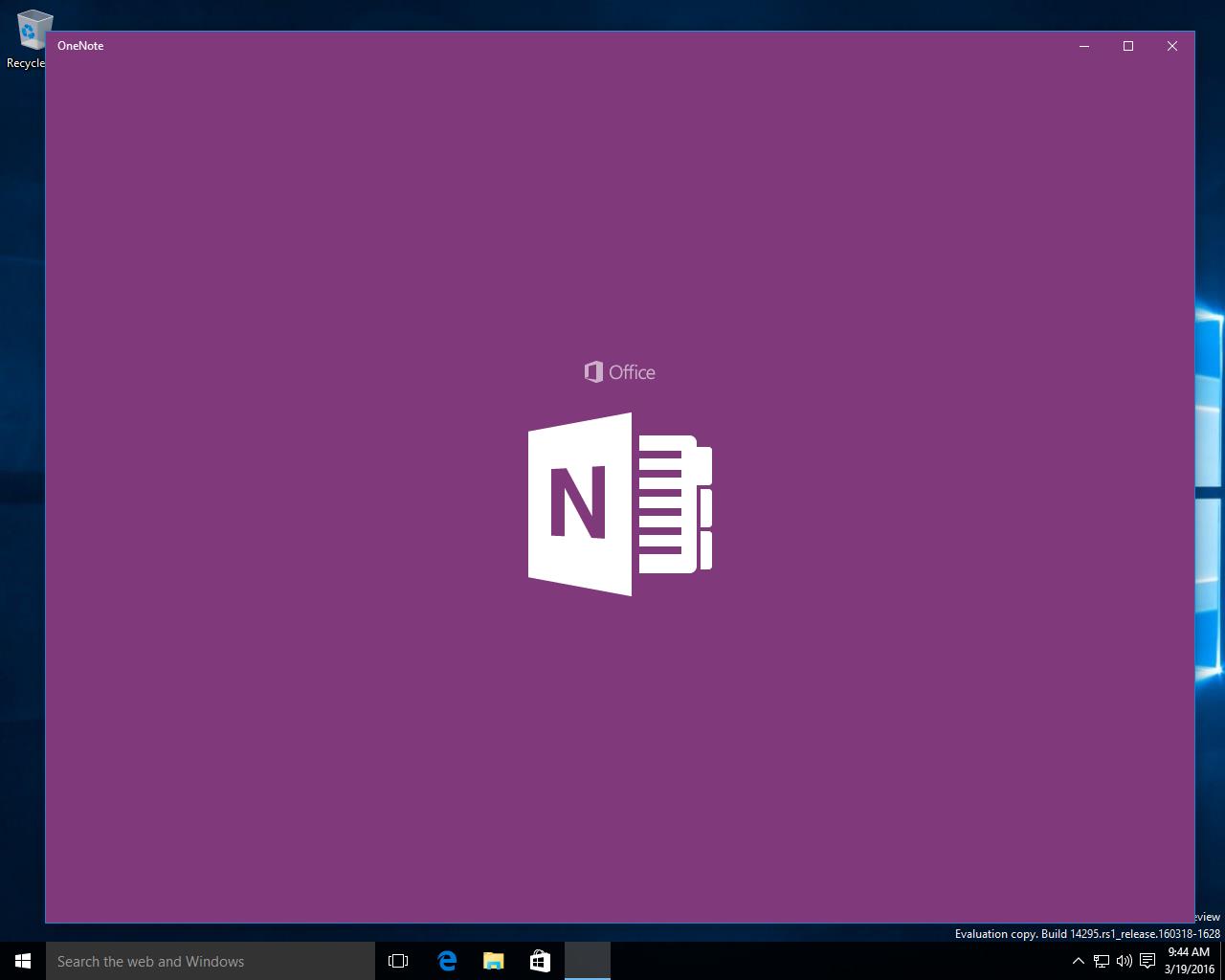Screen dimensions: 1225x980
Task: Click the Search the web and Windows box
Action: pyautogui.click(x=211, y=961)
